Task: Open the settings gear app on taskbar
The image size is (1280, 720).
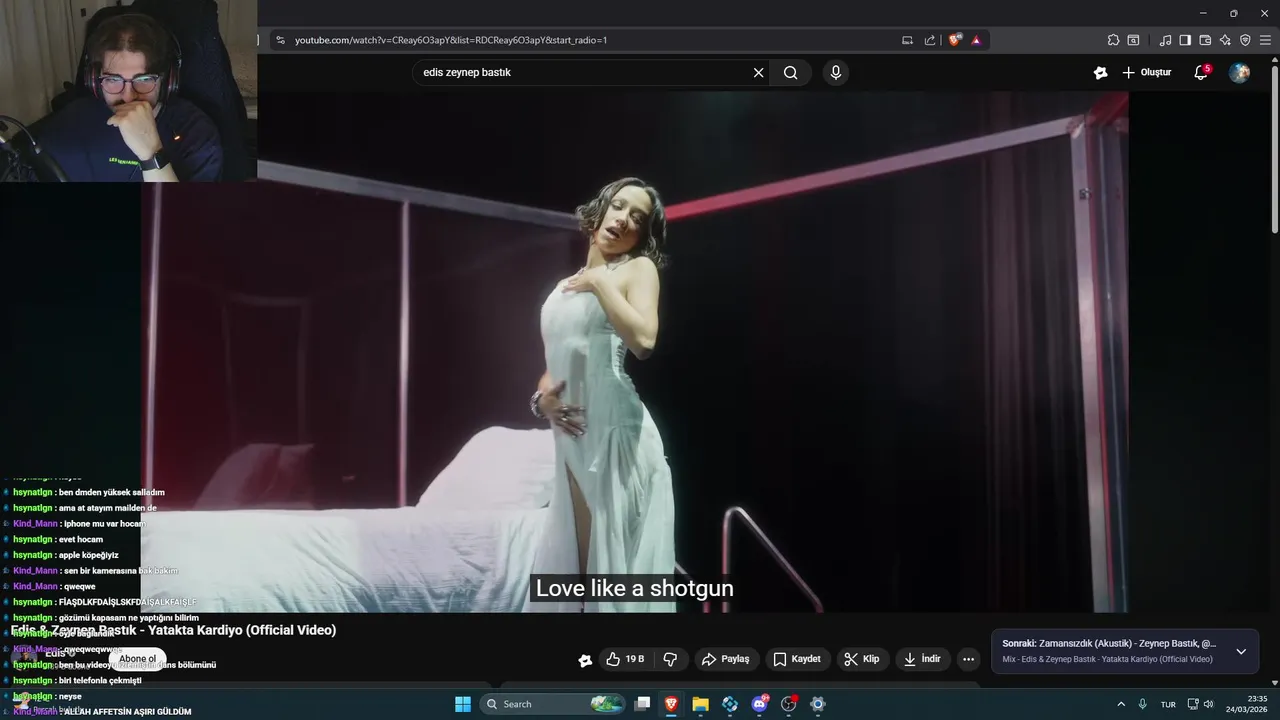Action: (817, 704)
